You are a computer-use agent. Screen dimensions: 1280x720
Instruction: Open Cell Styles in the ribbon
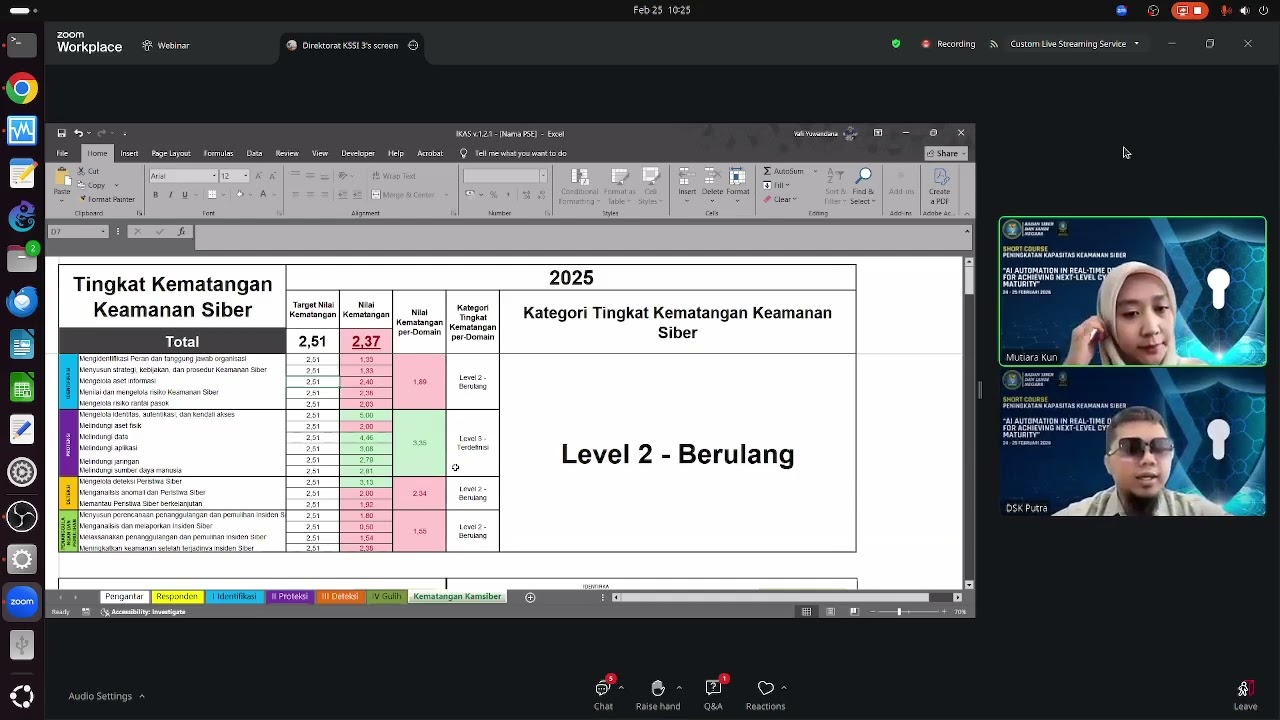click(x=651, y=186)
